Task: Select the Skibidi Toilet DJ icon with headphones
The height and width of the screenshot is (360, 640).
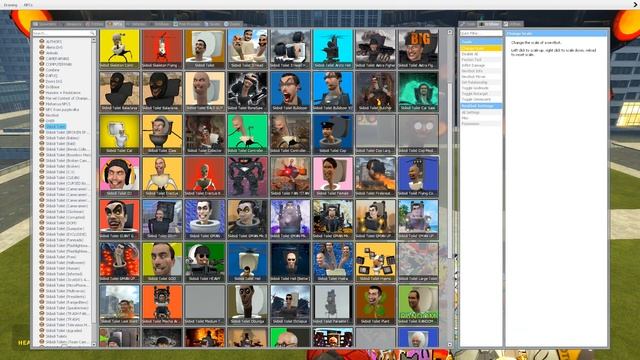Action: pyautogui.click(x=120, y=176)
